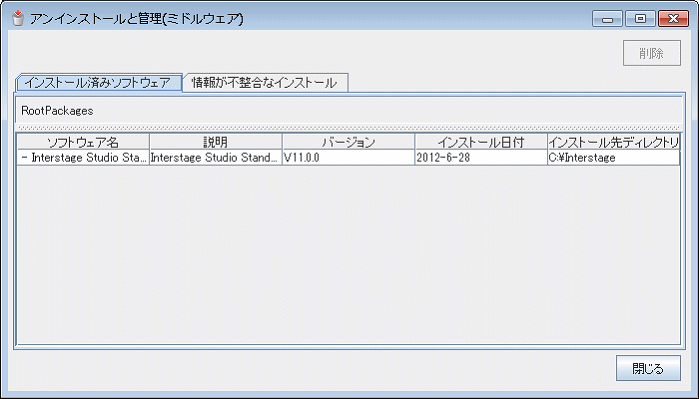
Task: Select the V11.0.0 version cell
Action: pos(348,158)
